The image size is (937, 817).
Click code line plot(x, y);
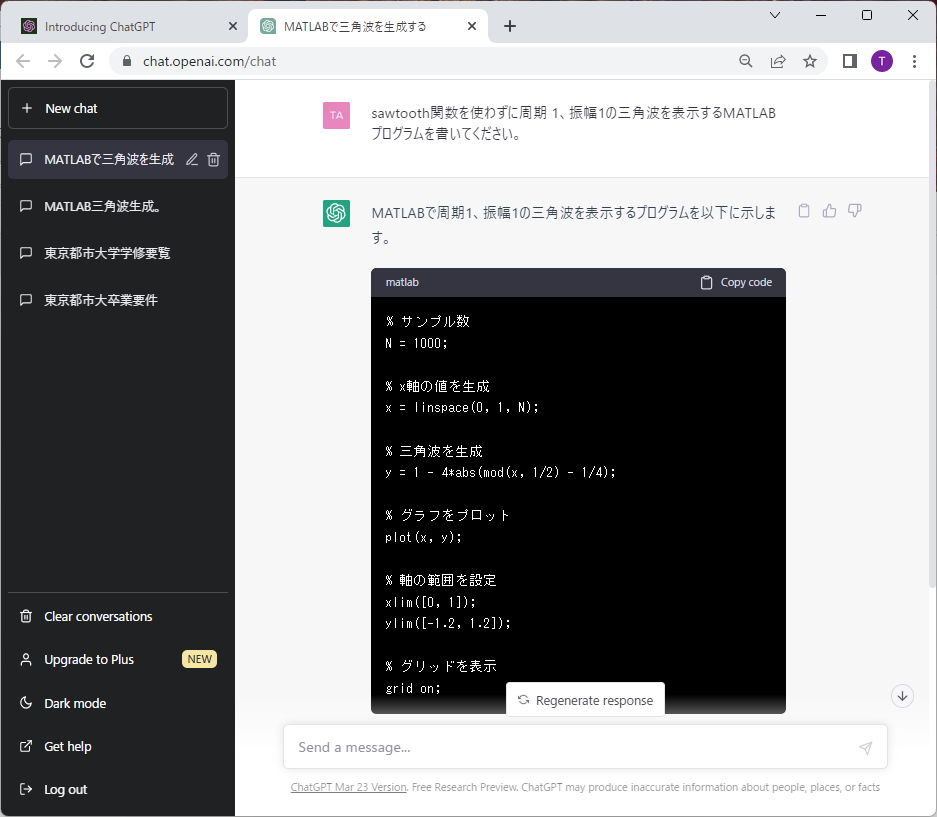[423, 537]
